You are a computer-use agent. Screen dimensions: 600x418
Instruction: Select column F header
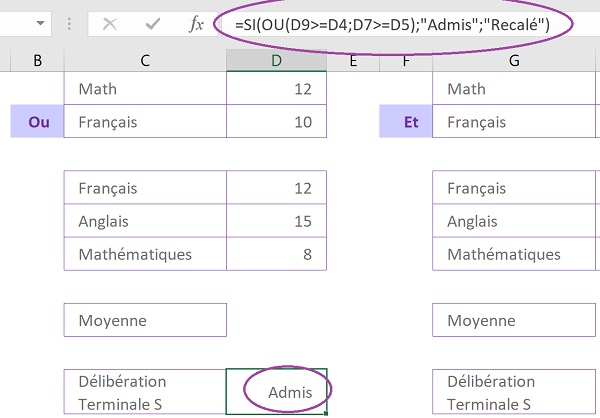(406, 62)
